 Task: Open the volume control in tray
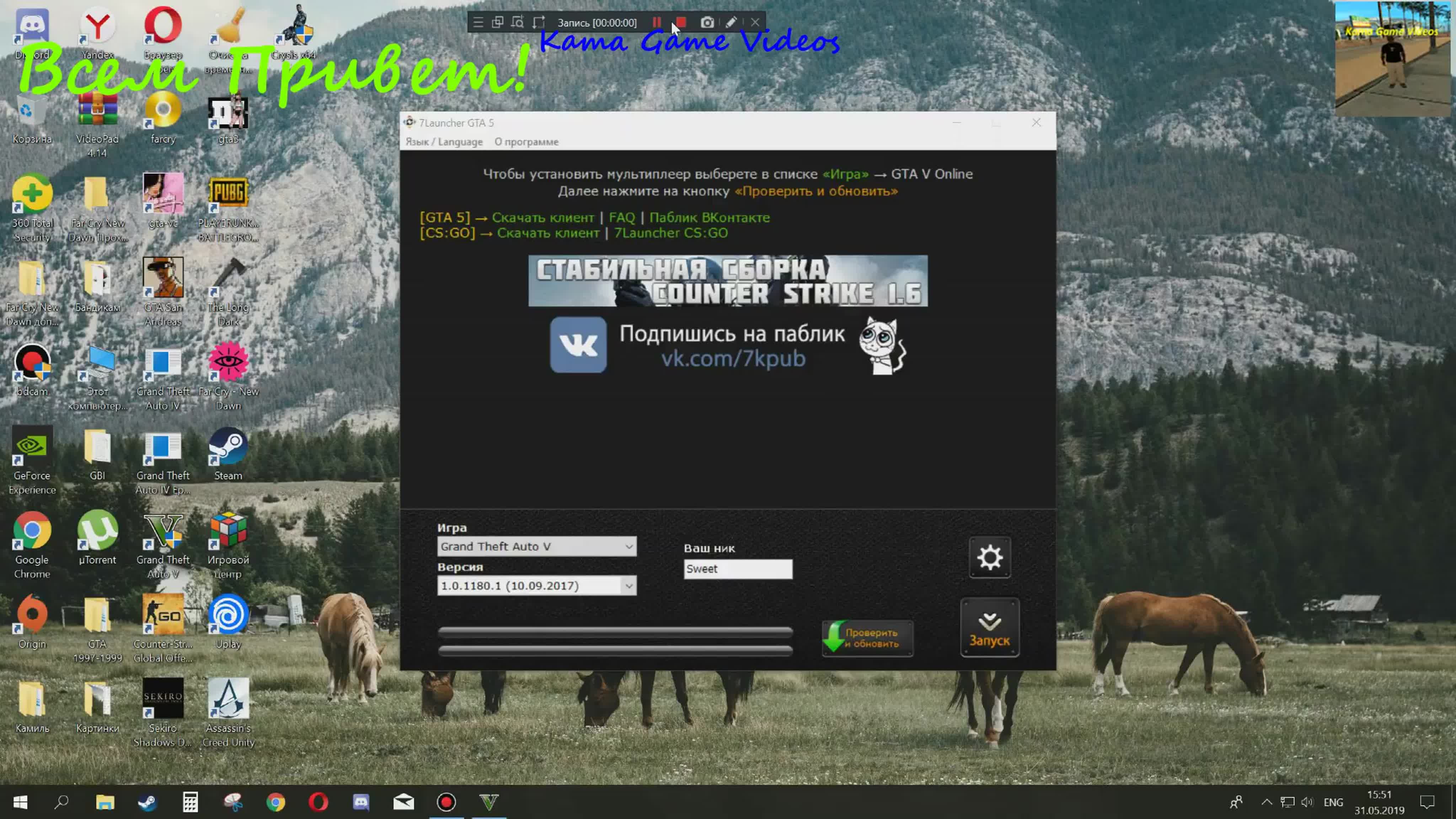click(1307, 802)
